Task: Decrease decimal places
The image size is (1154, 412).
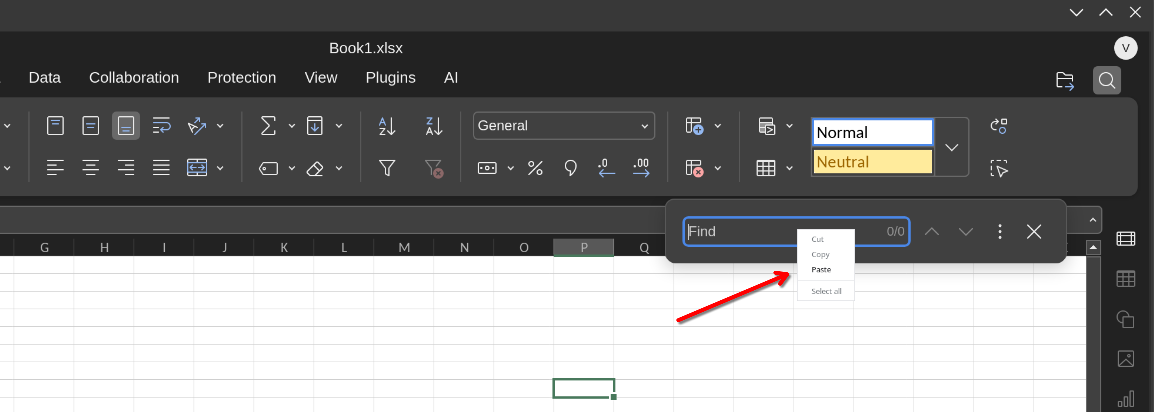Action: tap(606, 168)
